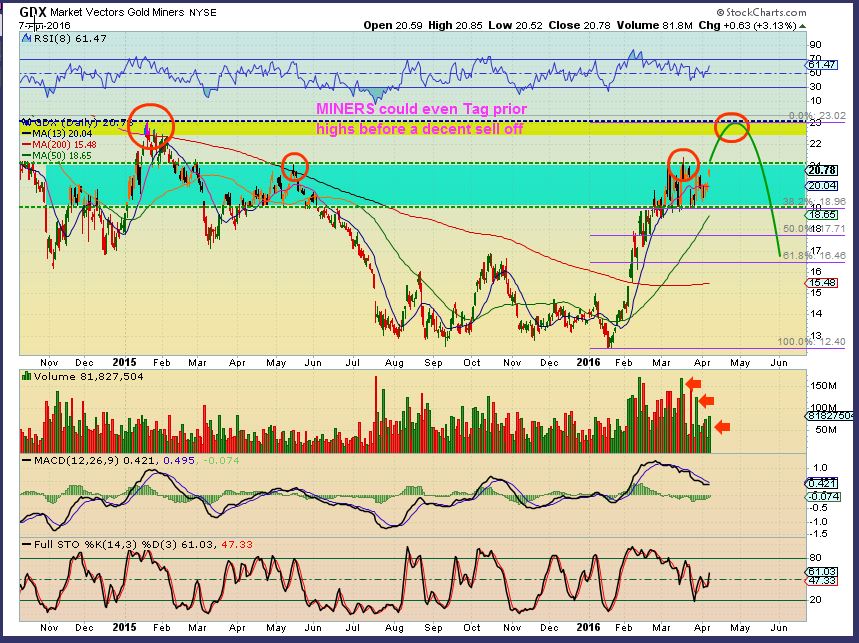Click the Volume 81.8M header value
Screen dimensions: 859x643
point(654,25)
